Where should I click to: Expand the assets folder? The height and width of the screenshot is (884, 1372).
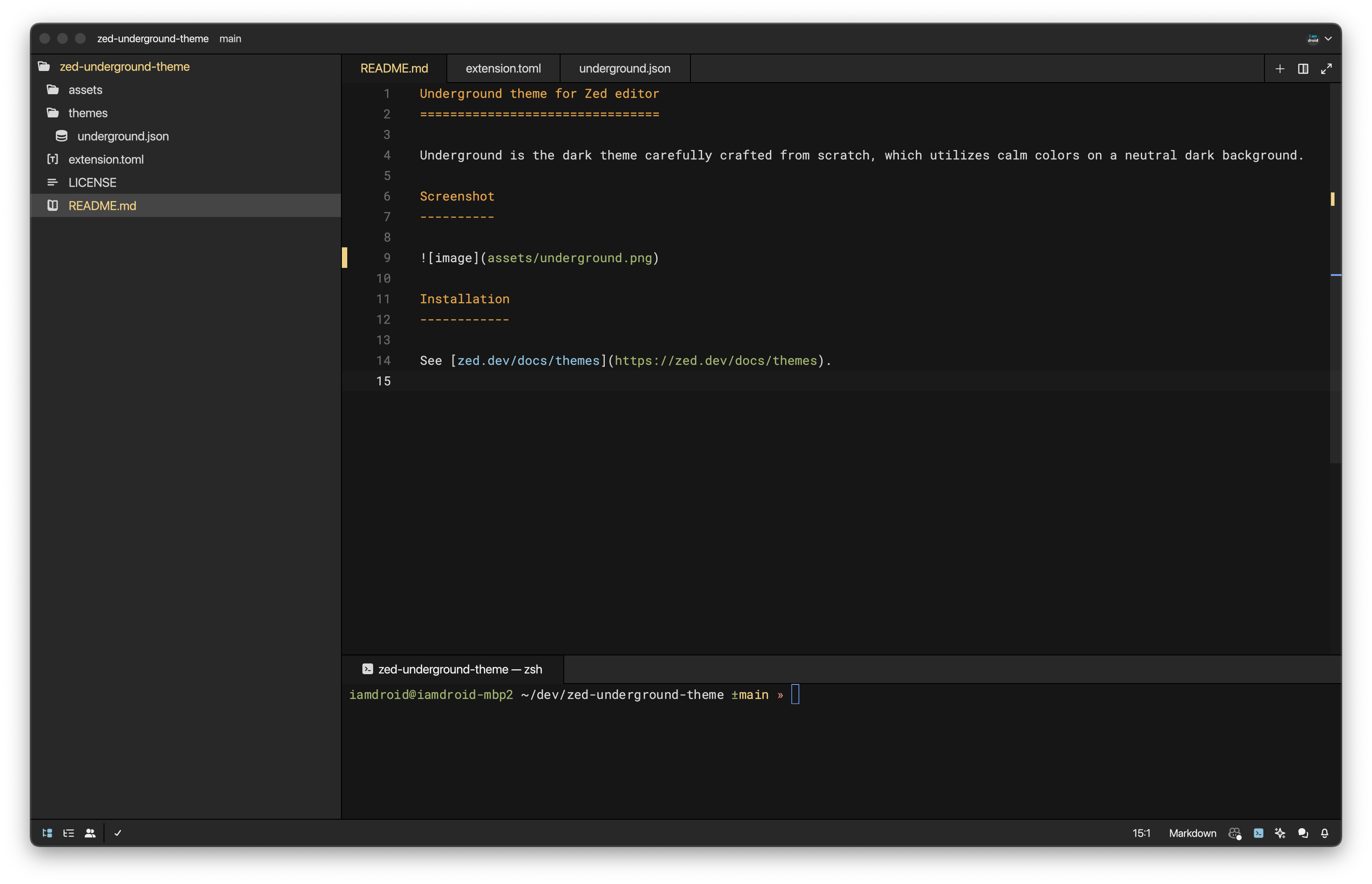186,90
